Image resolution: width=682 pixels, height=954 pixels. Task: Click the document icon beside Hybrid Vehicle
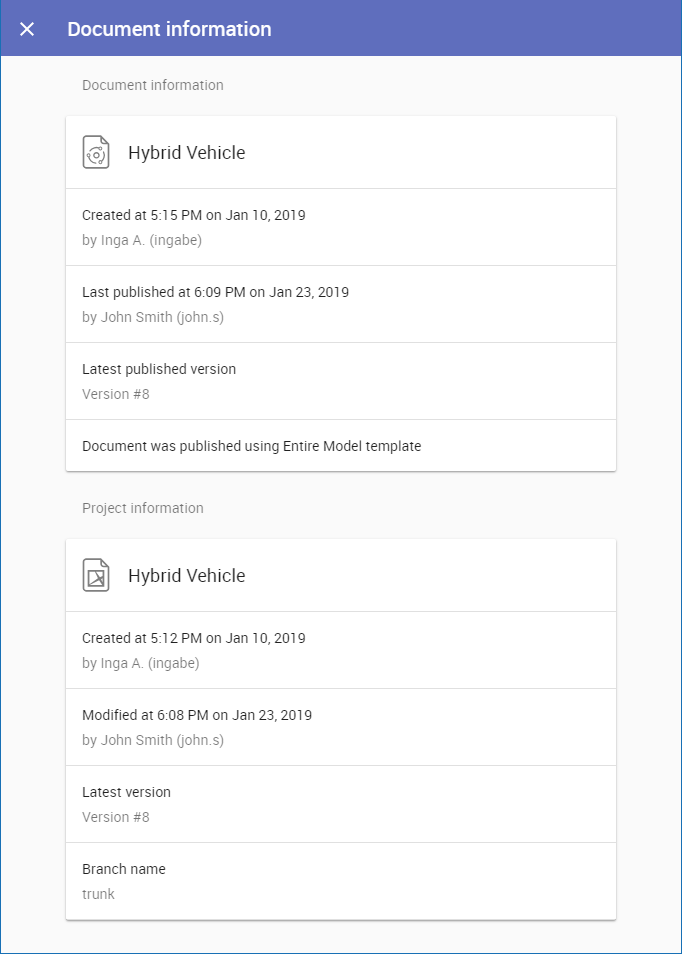[96, 153]
